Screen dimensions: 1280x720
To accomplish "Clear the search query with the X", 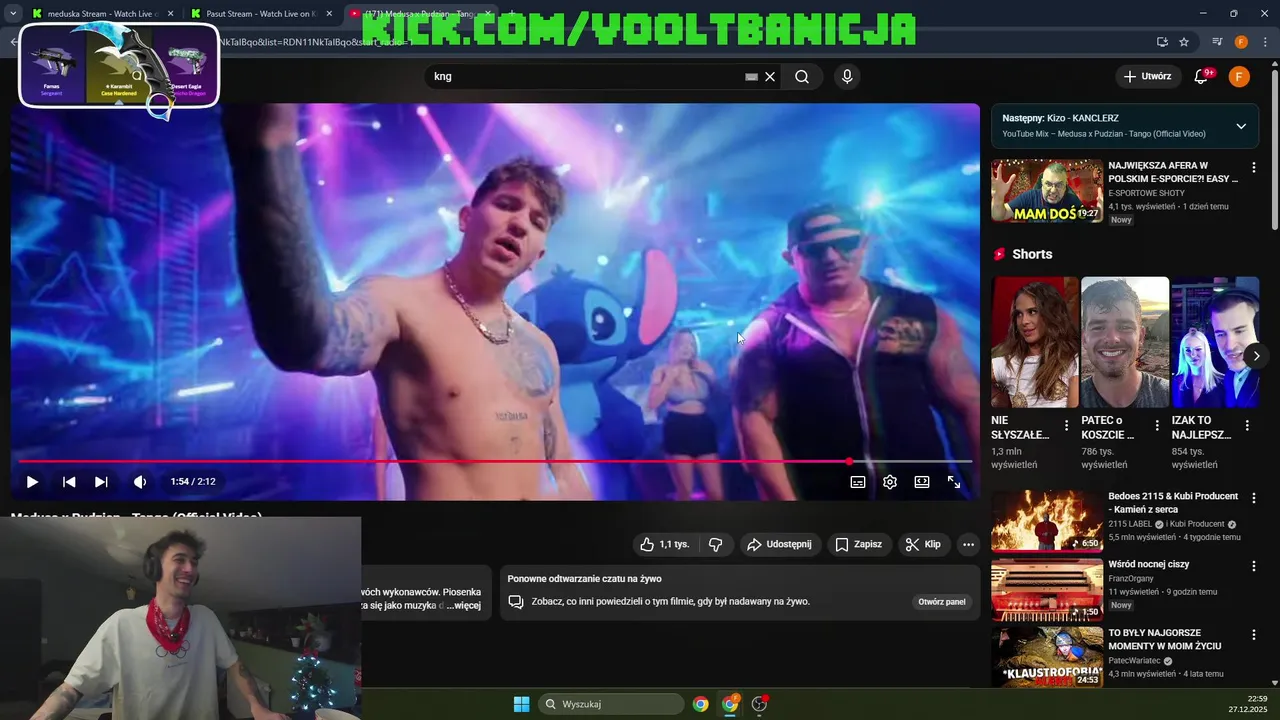I will [770, 76].
